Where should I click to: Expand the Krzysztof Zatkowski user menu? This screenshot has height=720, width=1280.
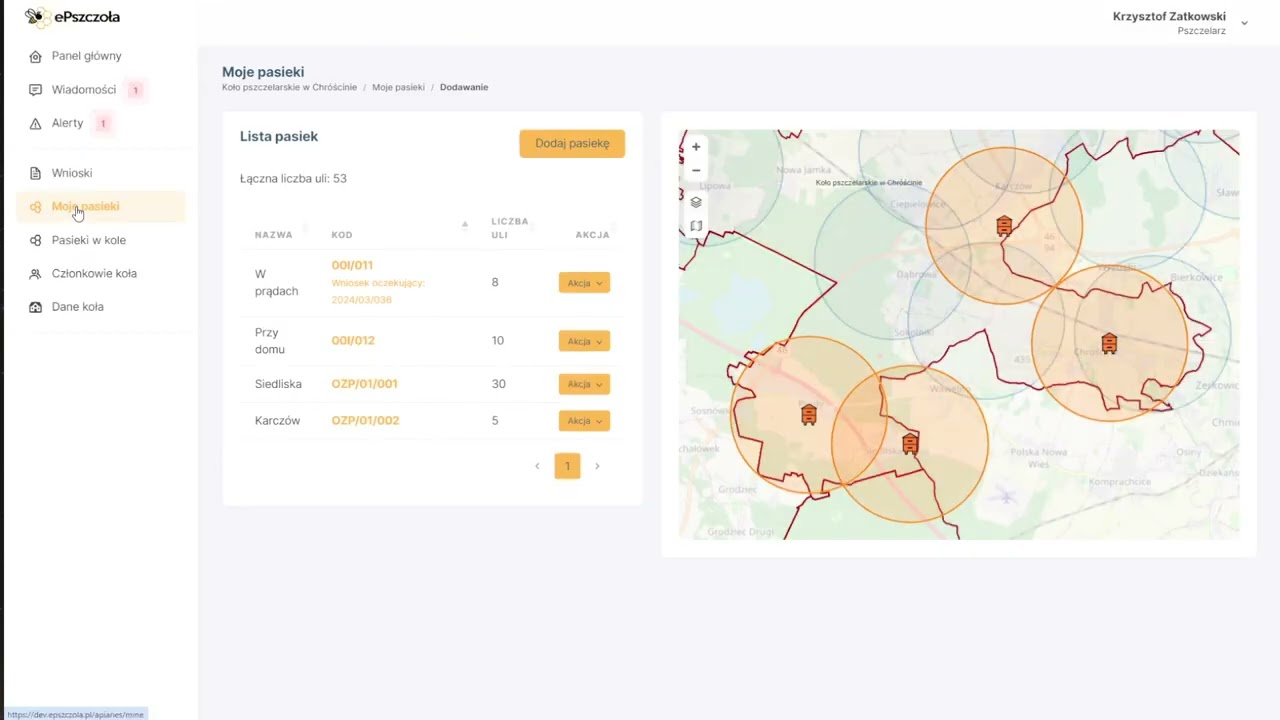(1245, 23)
